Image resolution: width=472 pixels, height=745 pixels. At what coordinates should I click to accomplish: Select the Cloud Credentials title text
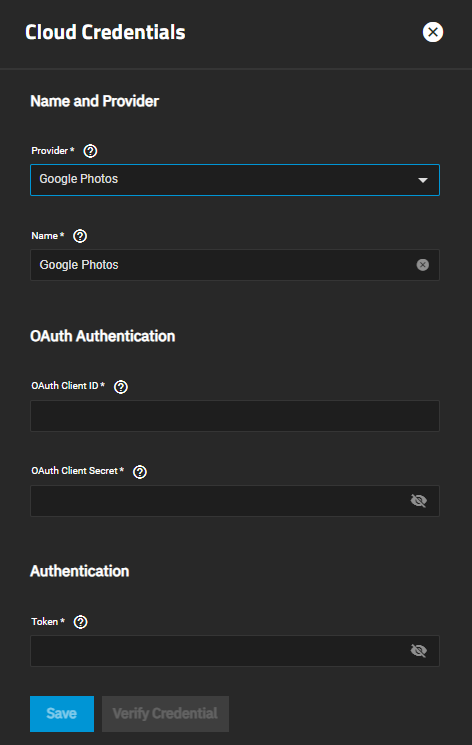[x=105, y=32]
